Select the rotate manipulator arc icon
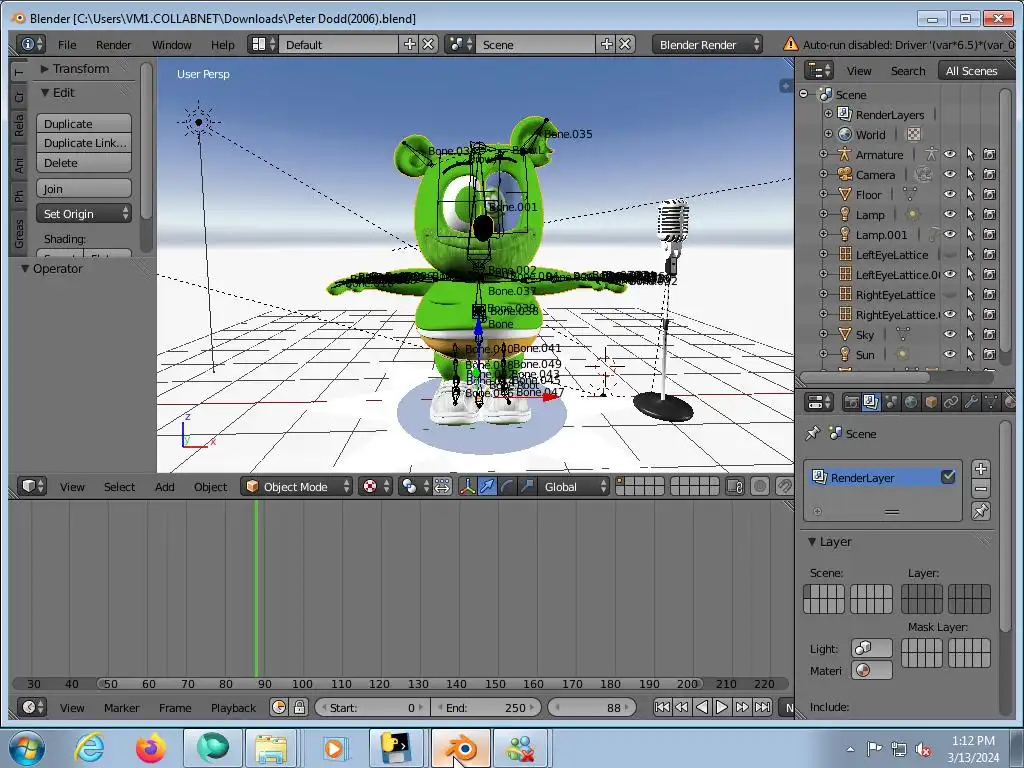 point(507,487)
